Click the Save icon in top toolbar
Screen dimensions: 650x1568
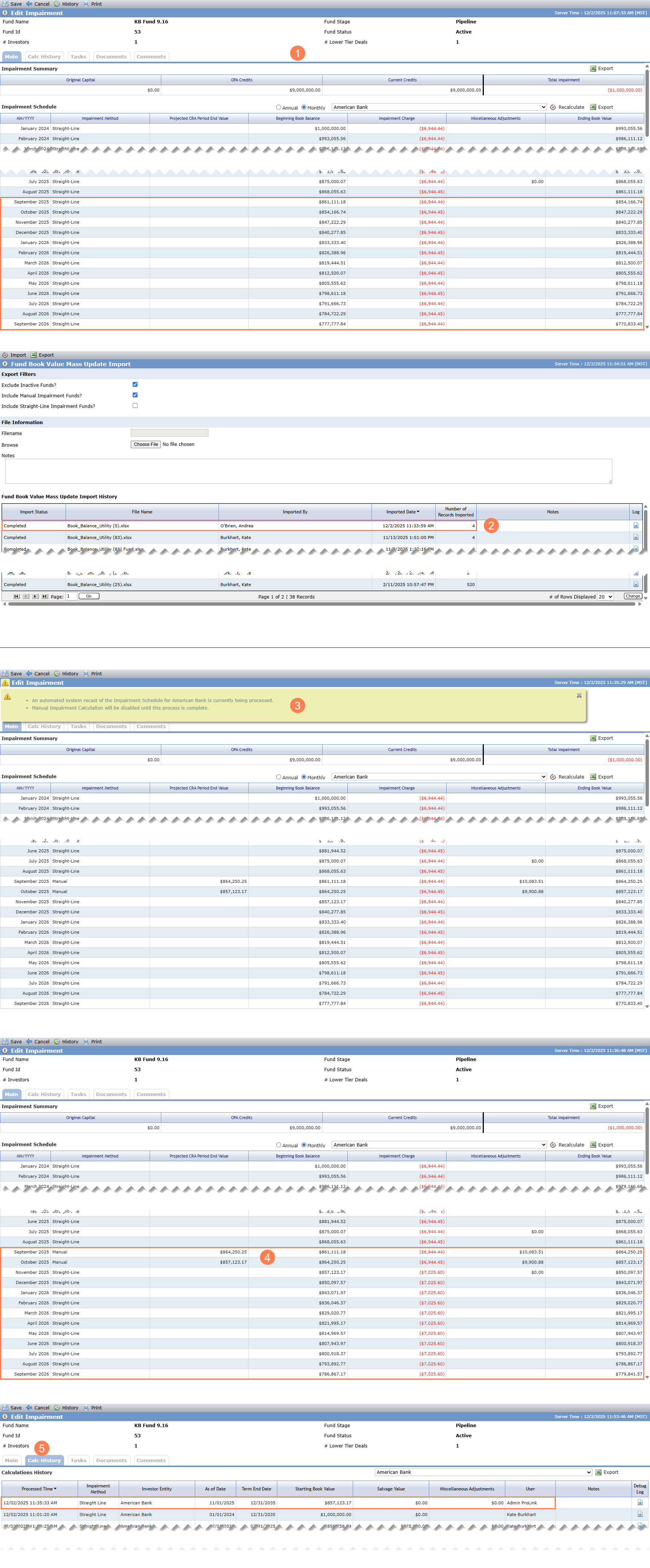(6, 4)
